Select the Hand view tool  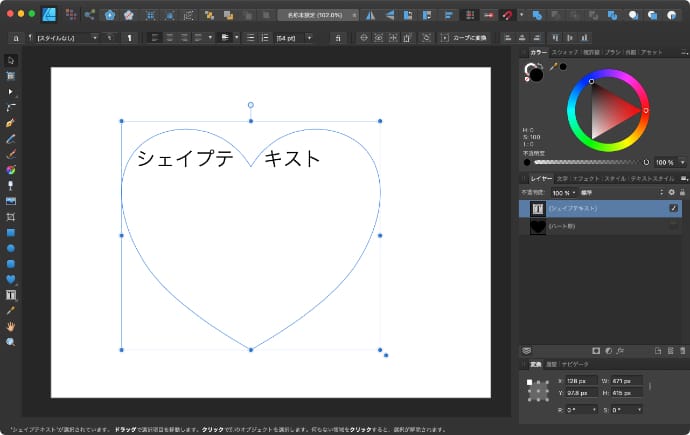11,326
